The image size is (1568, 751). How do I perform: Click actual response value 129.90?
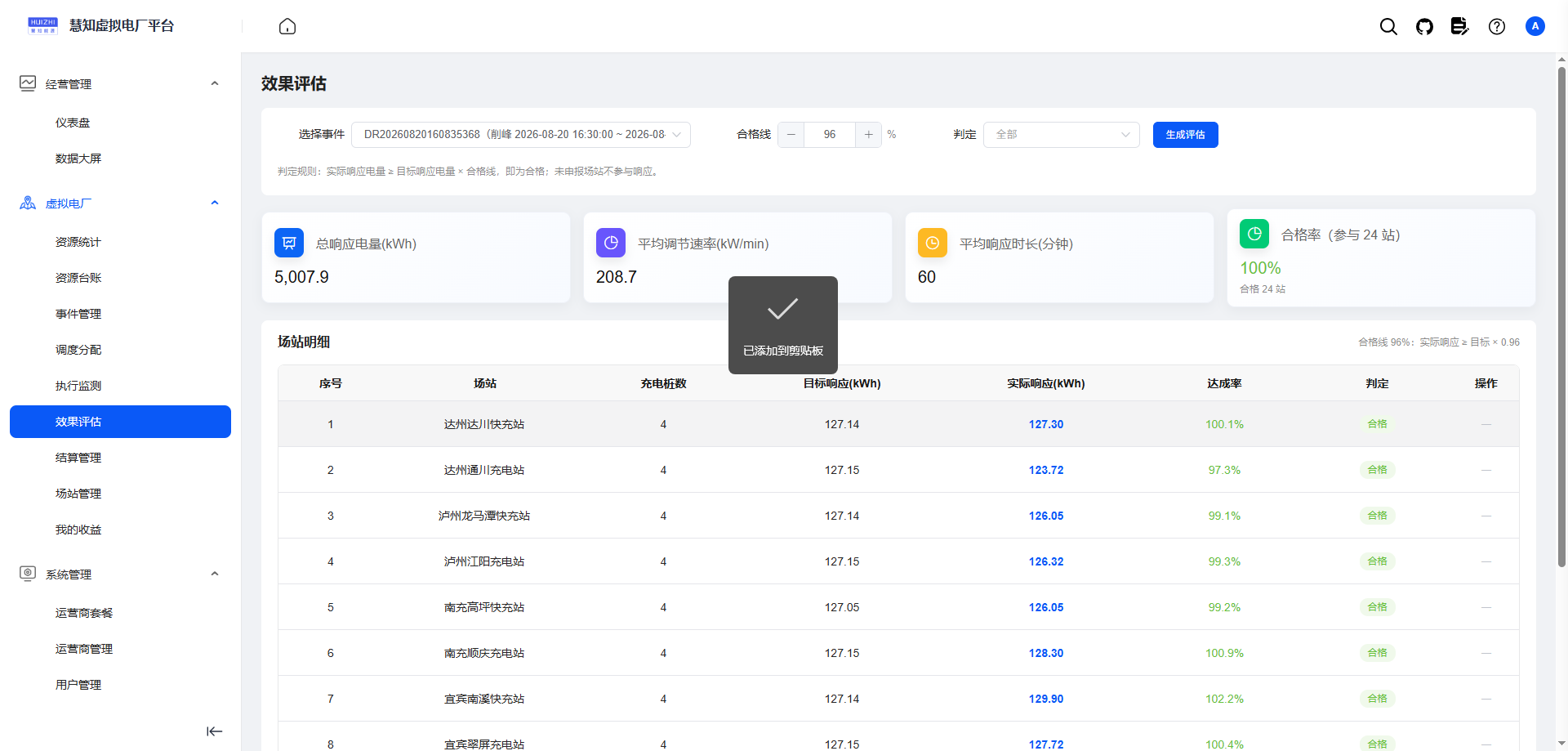coord(1046,699)
